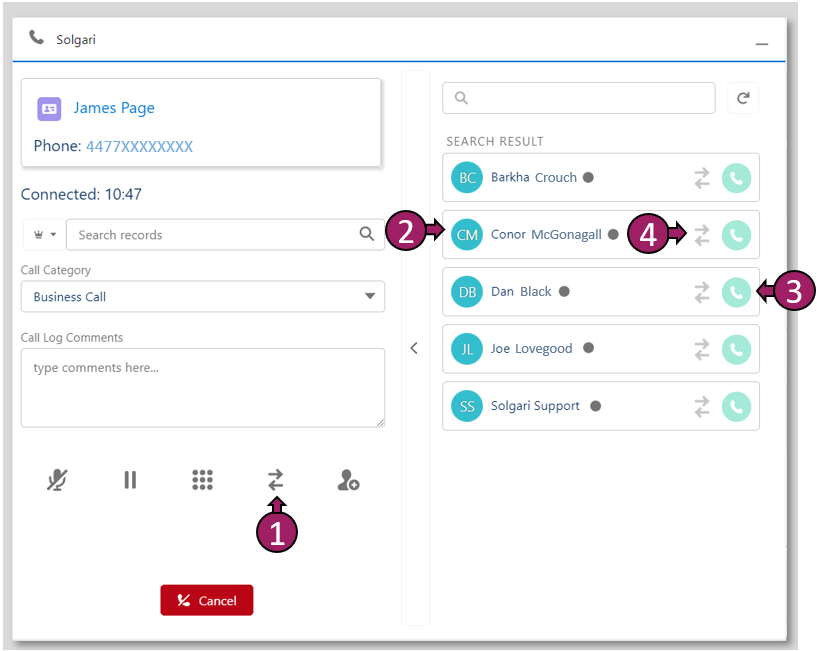The image size is (817, 651).
Task: Expand the crown record type selector
Action: tap(43, 235)
